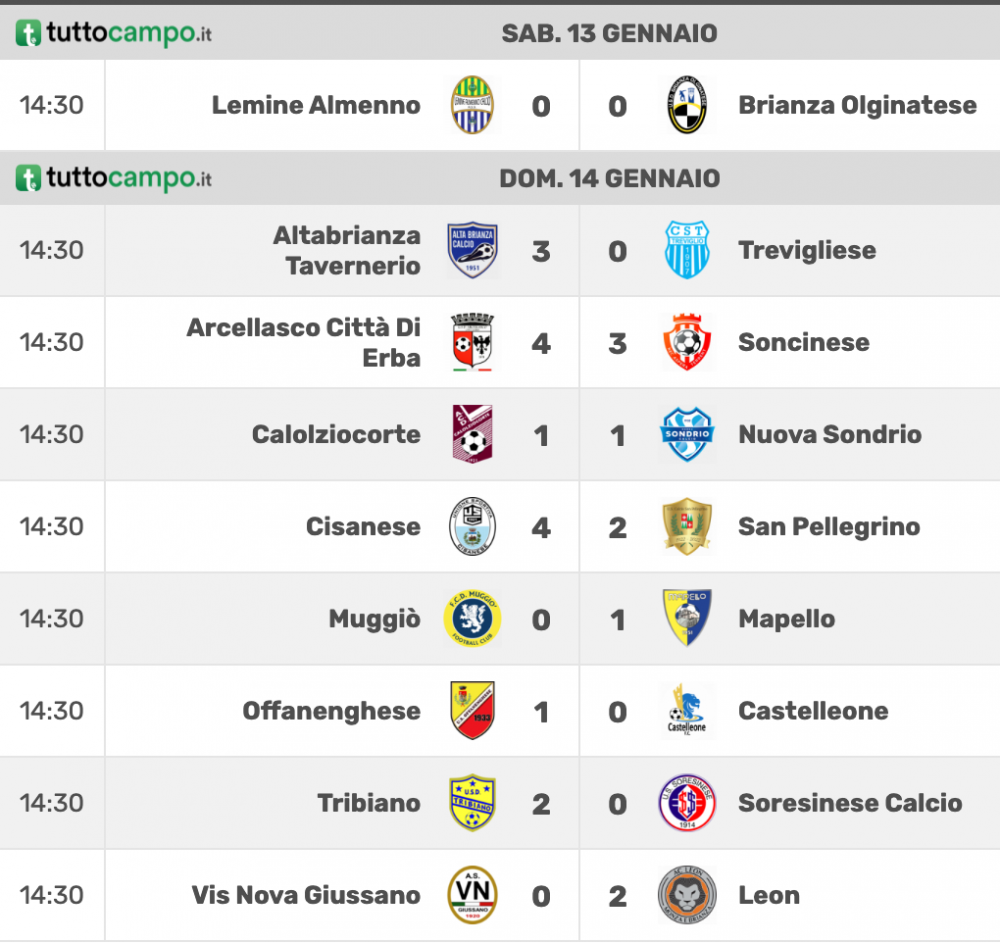Click the Castelleone logo
Image resolution: width=1000 pixels, height=943 pixels.
pos(687,710)
